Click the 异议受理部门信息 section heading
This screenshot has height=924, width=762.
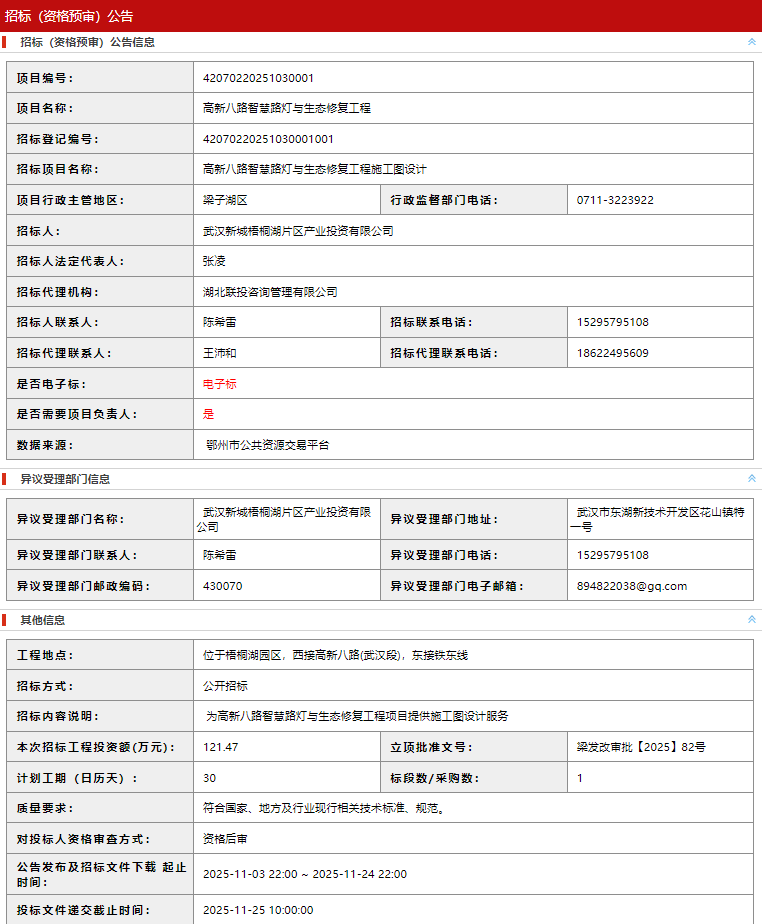coord(65,479)
